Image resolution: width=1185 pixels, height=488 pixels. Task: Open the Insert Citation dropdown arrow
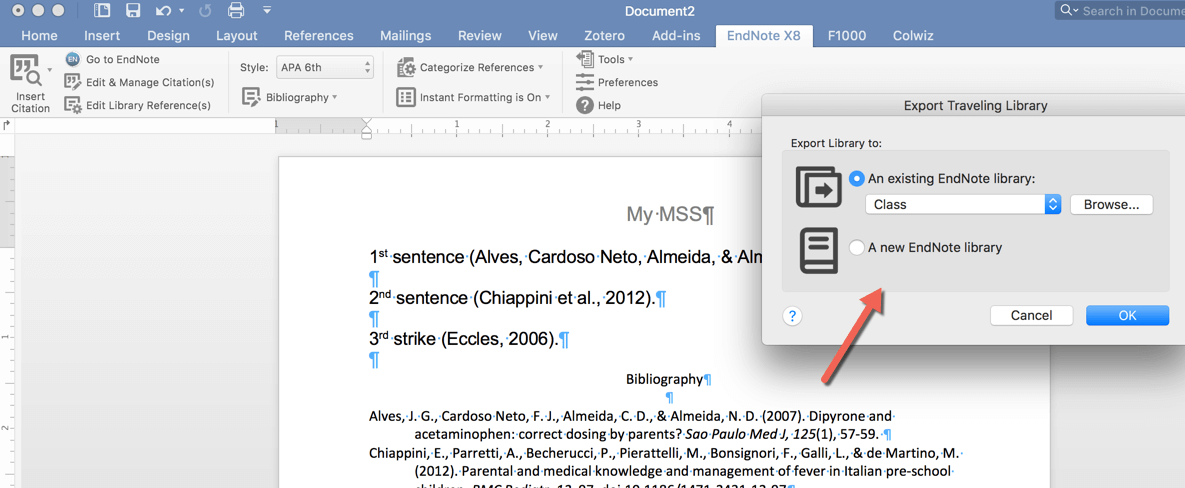(x=49, y=69)
